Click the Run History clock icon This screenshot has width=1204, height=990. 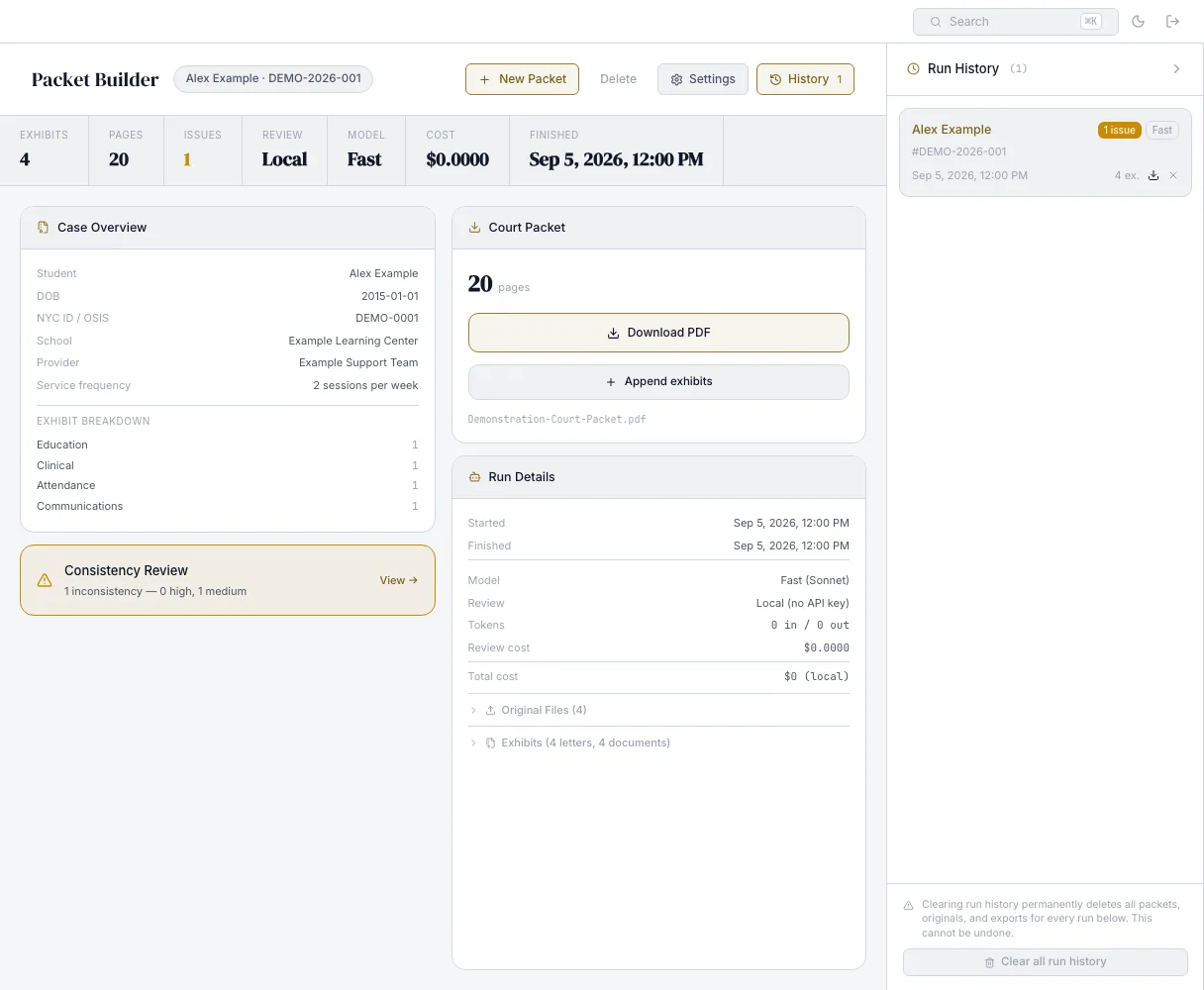tap(913, 69)
